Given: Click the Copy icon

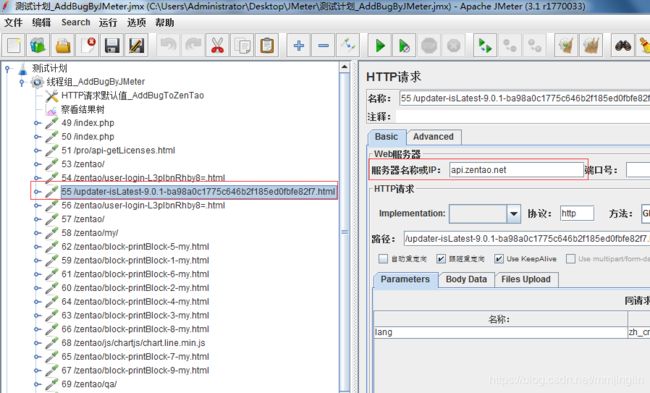Looking at the screenshot, I should pos(243,45).
